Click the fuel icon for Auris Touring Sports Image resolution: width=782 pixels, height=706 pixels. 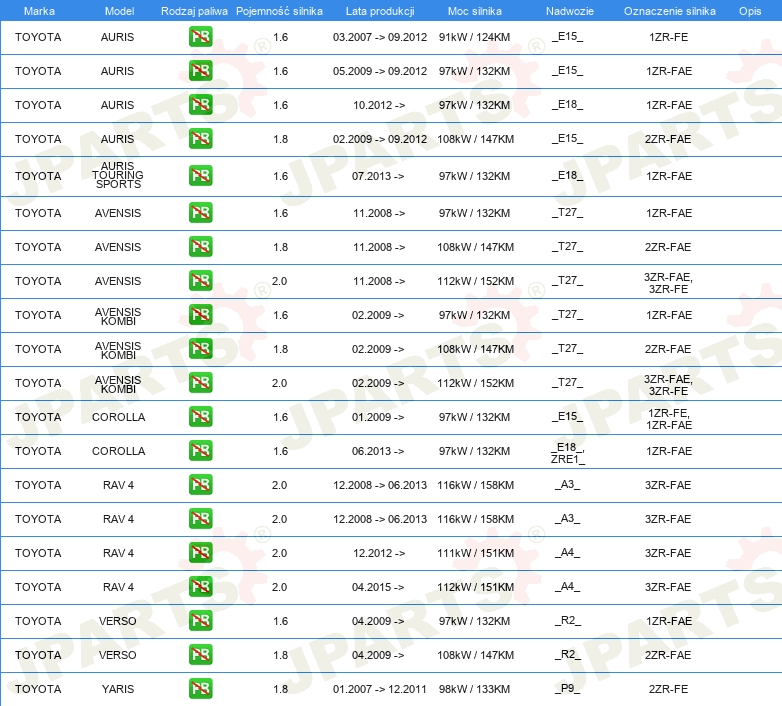pyautogui.click(x=200, y=176)
